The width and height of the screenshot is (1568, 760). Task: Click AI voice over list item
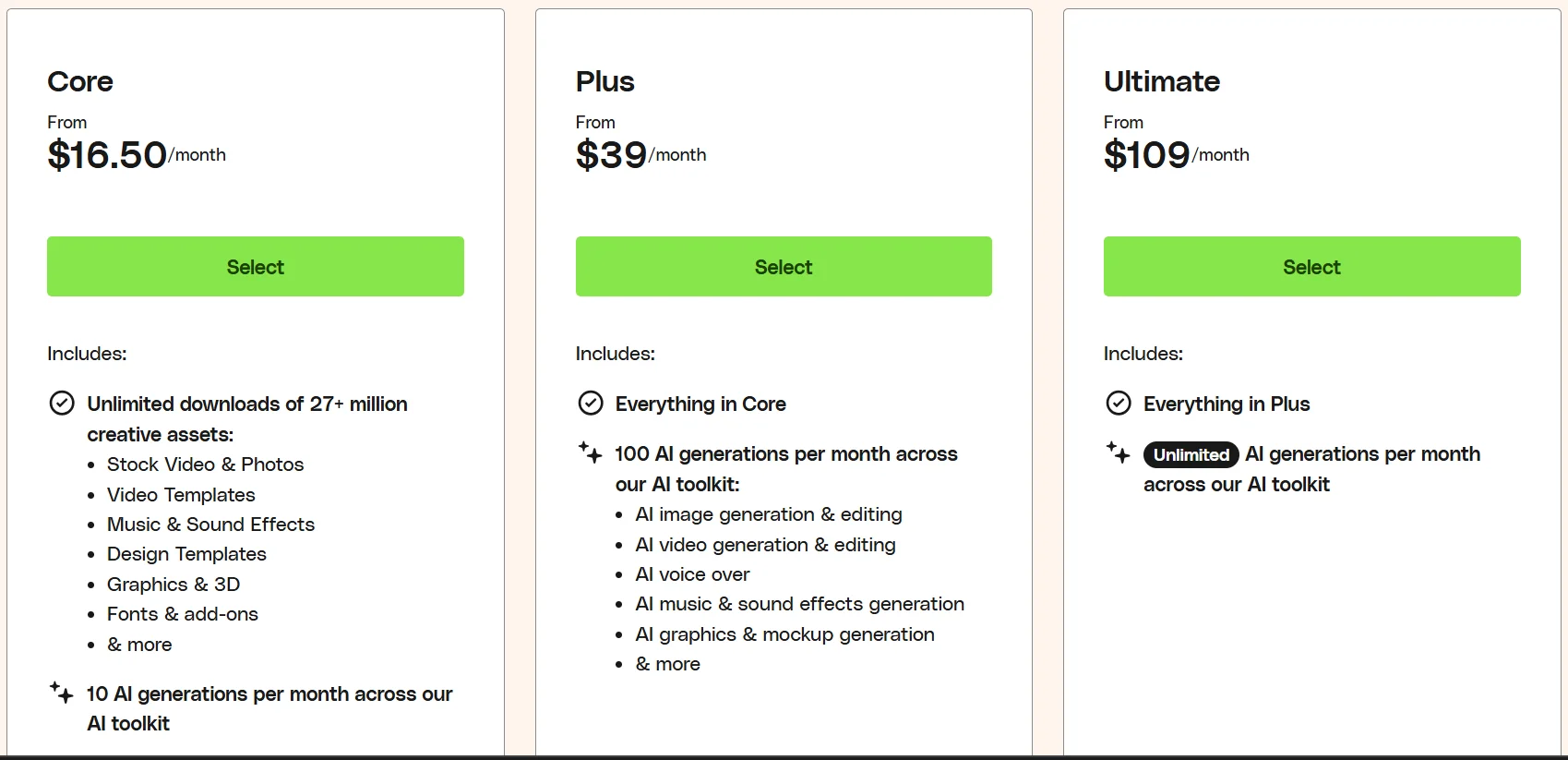tap(692, 574)
